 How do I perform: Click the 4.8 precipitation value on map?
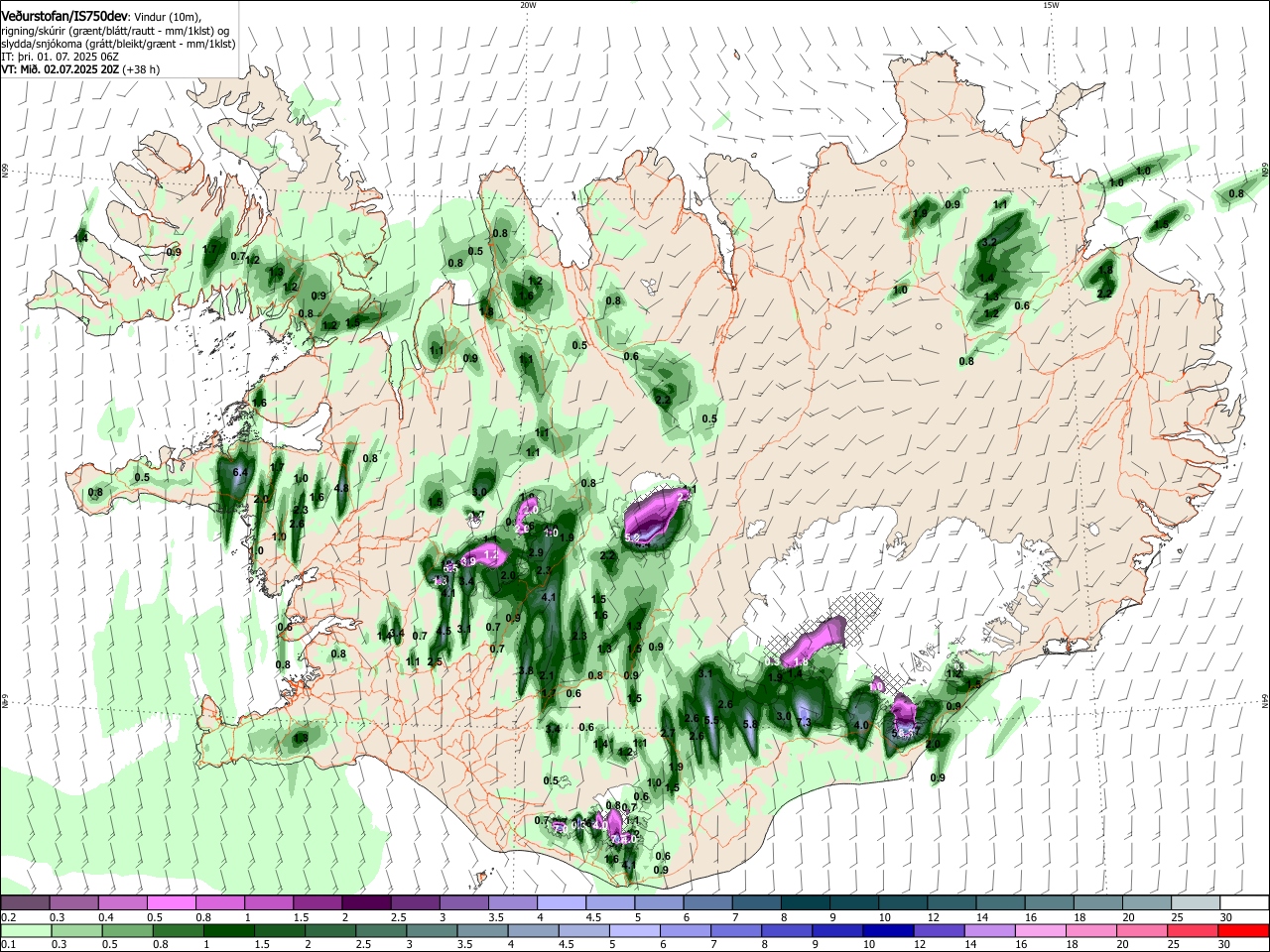pyautogui.click(x=341, y=488)
